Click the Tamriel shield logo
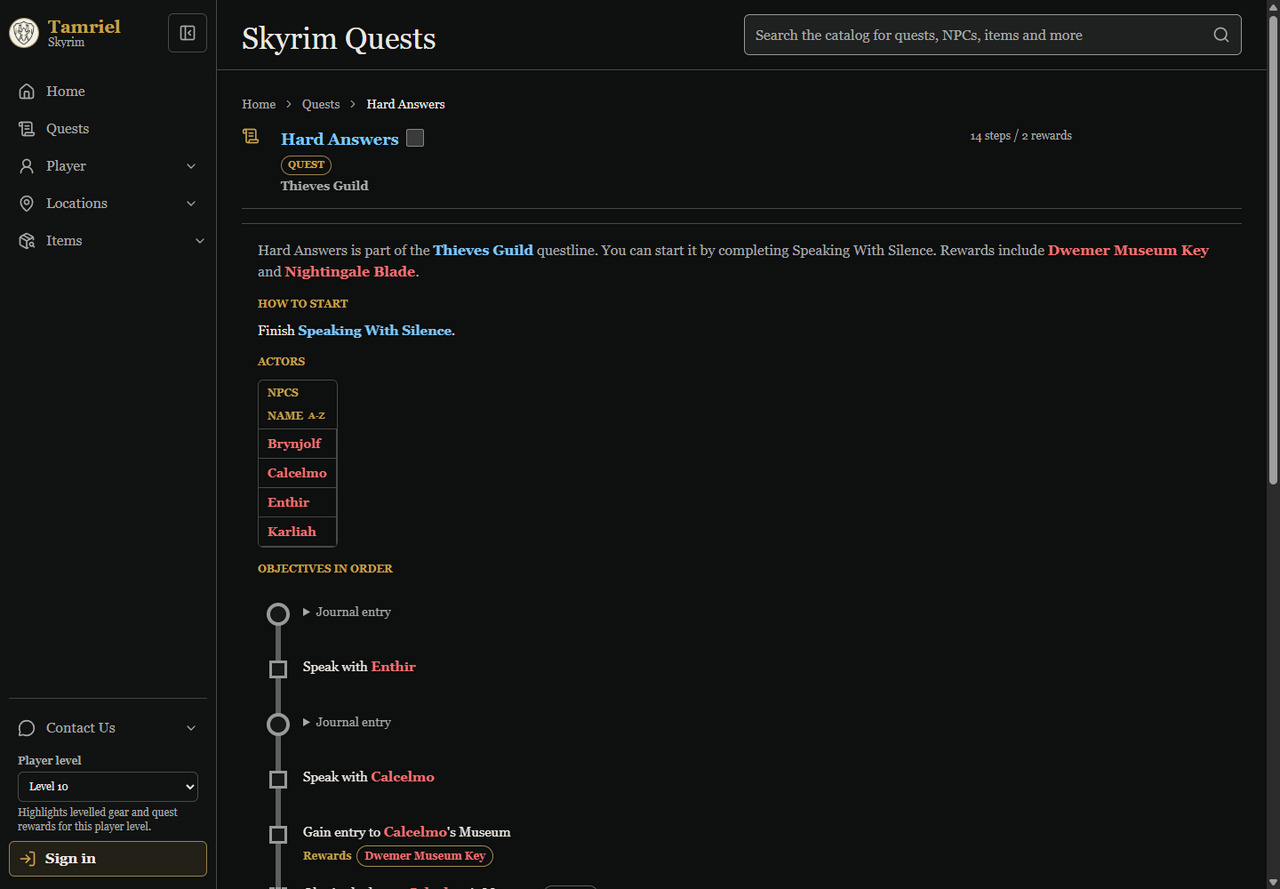 [24, 33]
